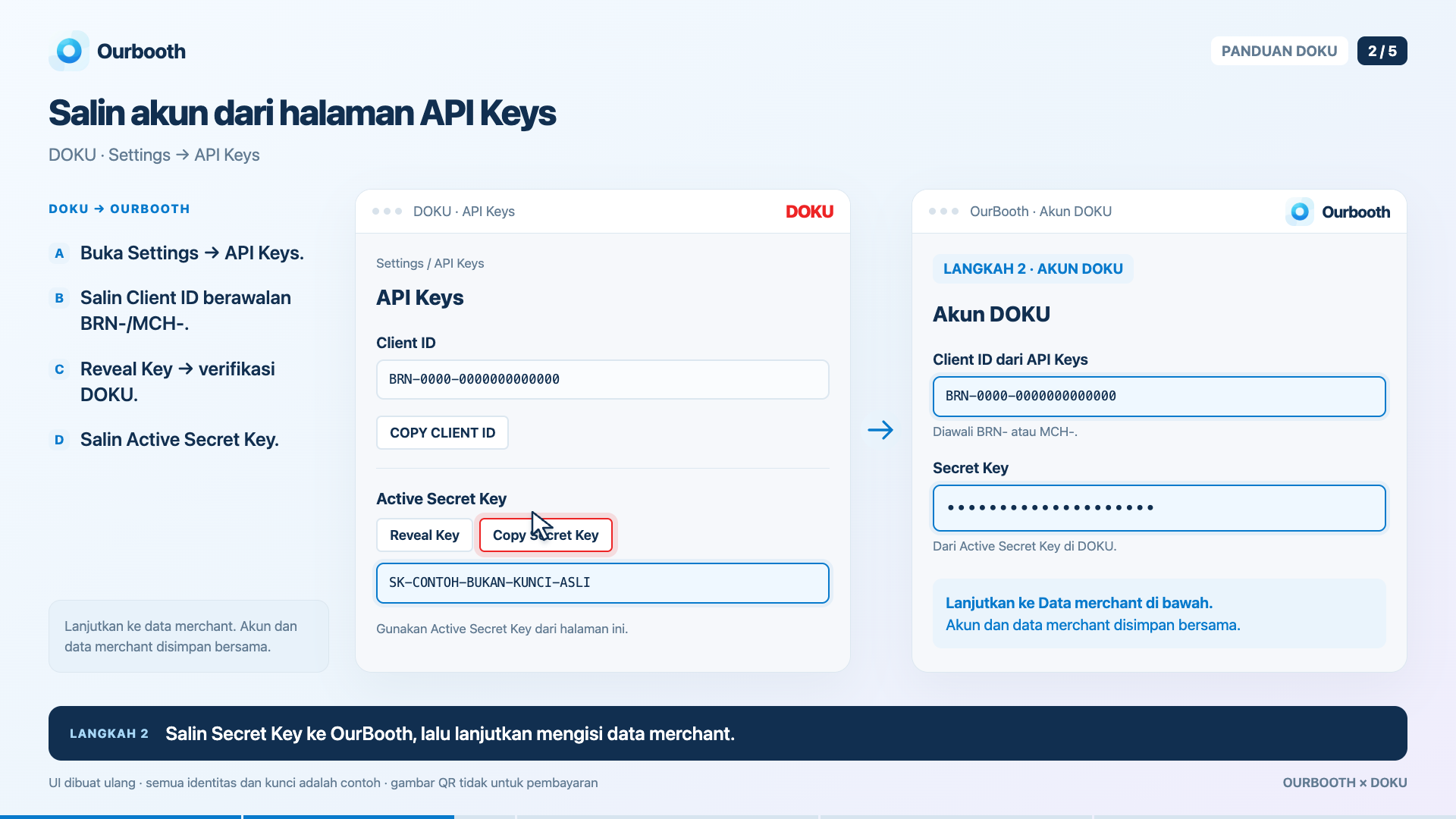Click the 'DOKU · Settings → API Keys' subtitle
This screenshot has width=1456, height=819.
[x=154, y=155]
